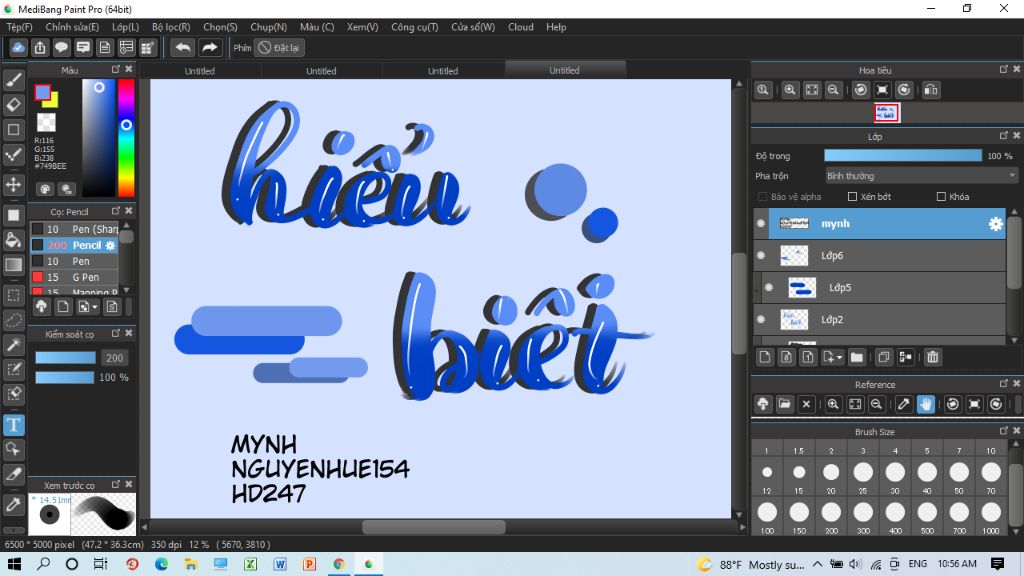Viewport: 1024px width, 576px height.
Task: Duplicate the current layer
Action: pyautogui.click(x=884, y=357)
